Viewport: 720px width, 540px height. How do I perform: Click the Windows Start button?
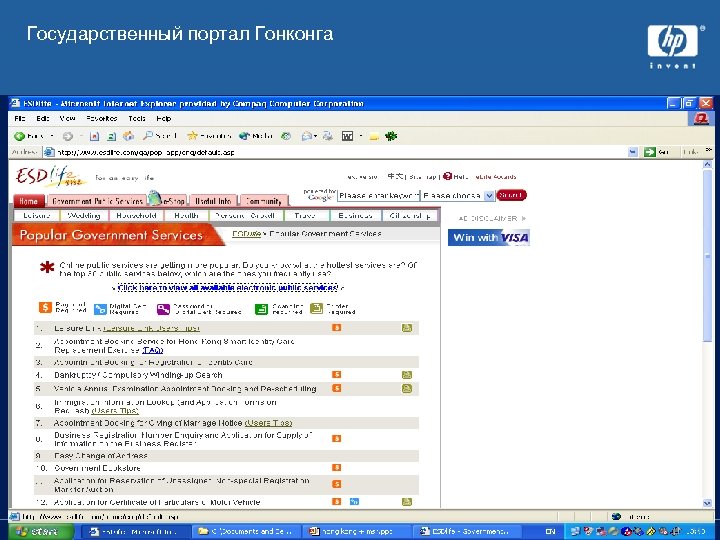click(40, 532)
